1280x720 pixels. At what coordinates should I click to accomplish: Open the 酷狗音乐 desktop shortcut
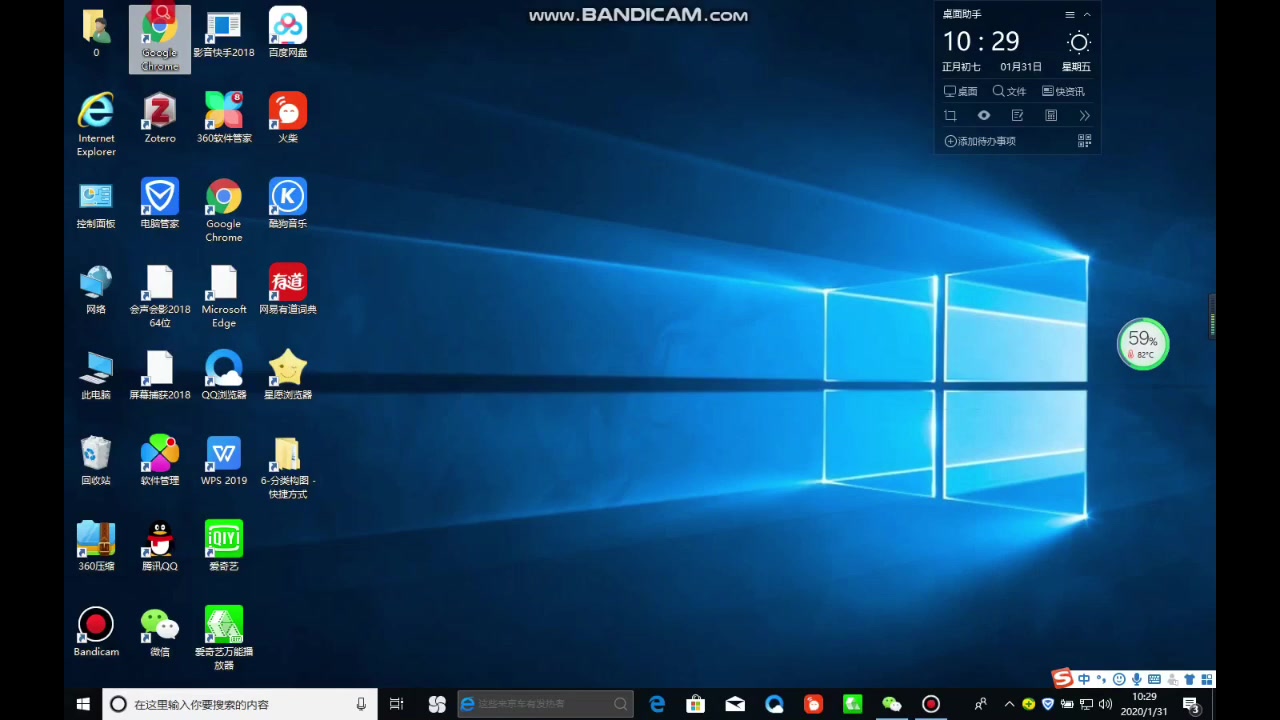tap(288, 204)
